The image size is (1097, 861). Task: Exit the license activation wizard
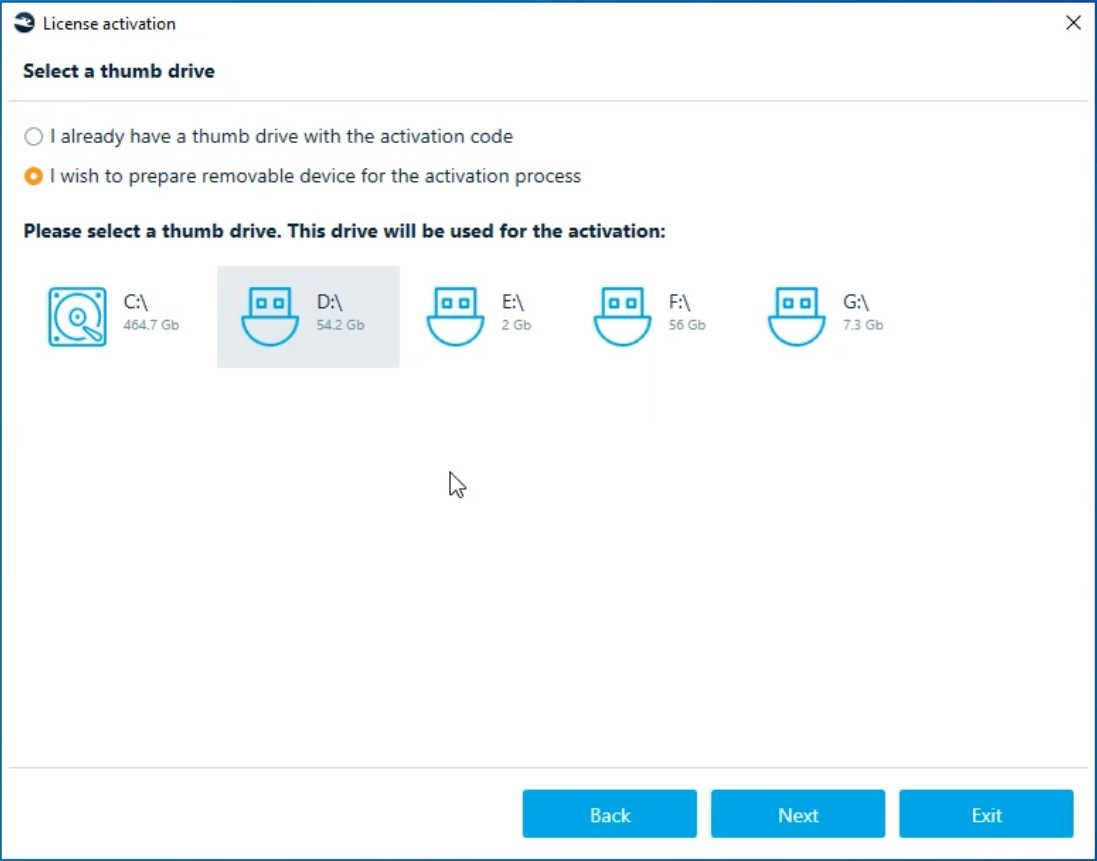986,814
